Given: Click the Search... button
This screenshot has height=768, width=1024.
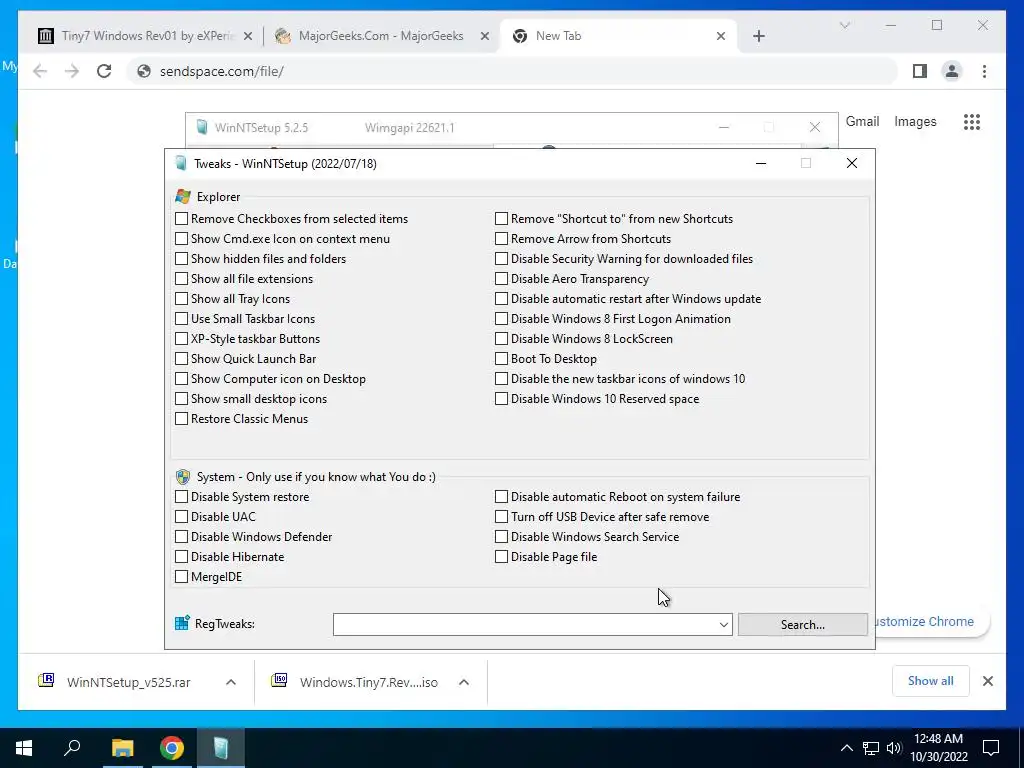Looking at the screenshot, I should point(803,625).
